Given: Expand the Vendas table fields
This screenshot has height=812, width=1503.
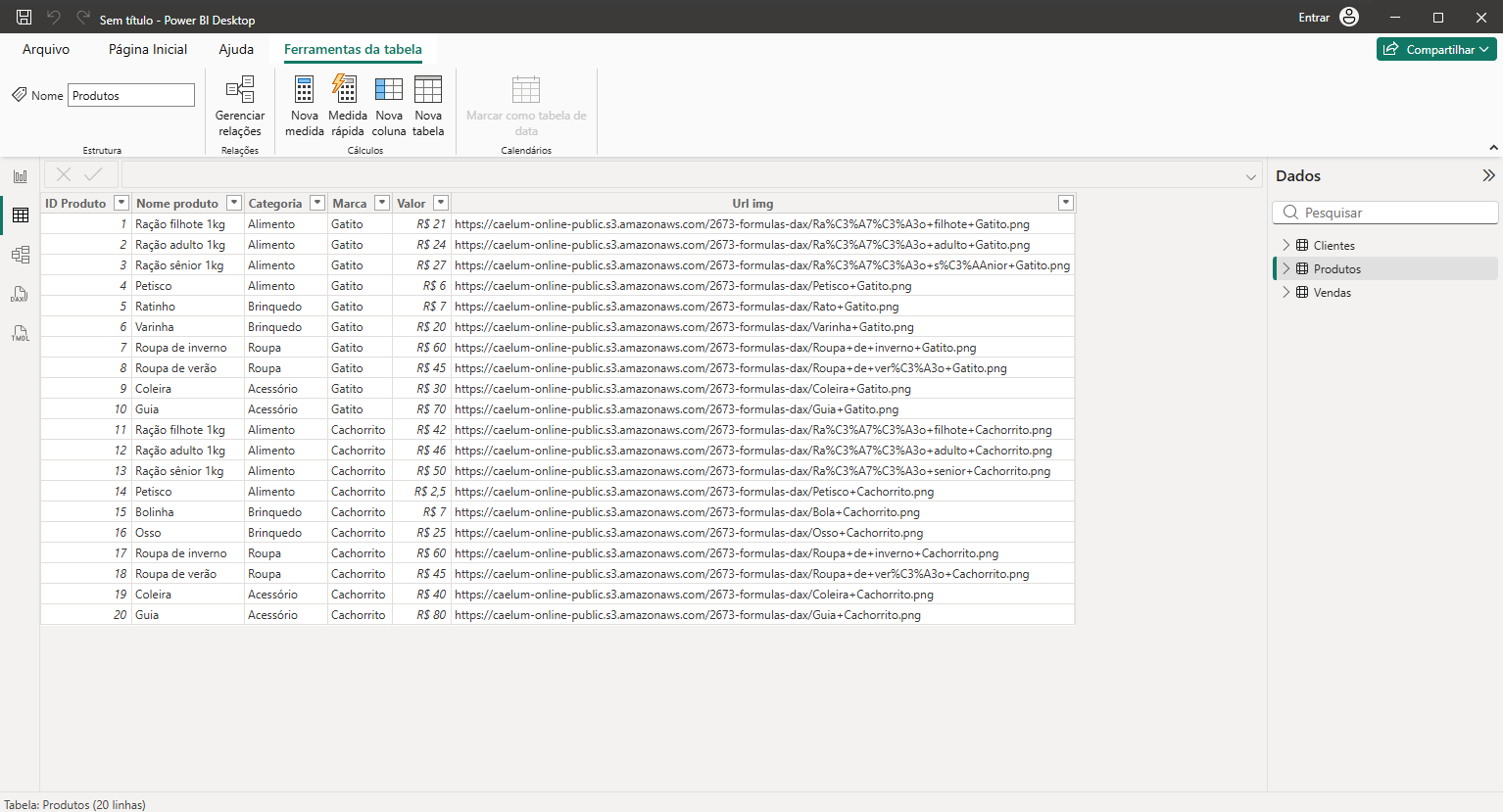Looking at the screenshot, I should (1286, 292).
